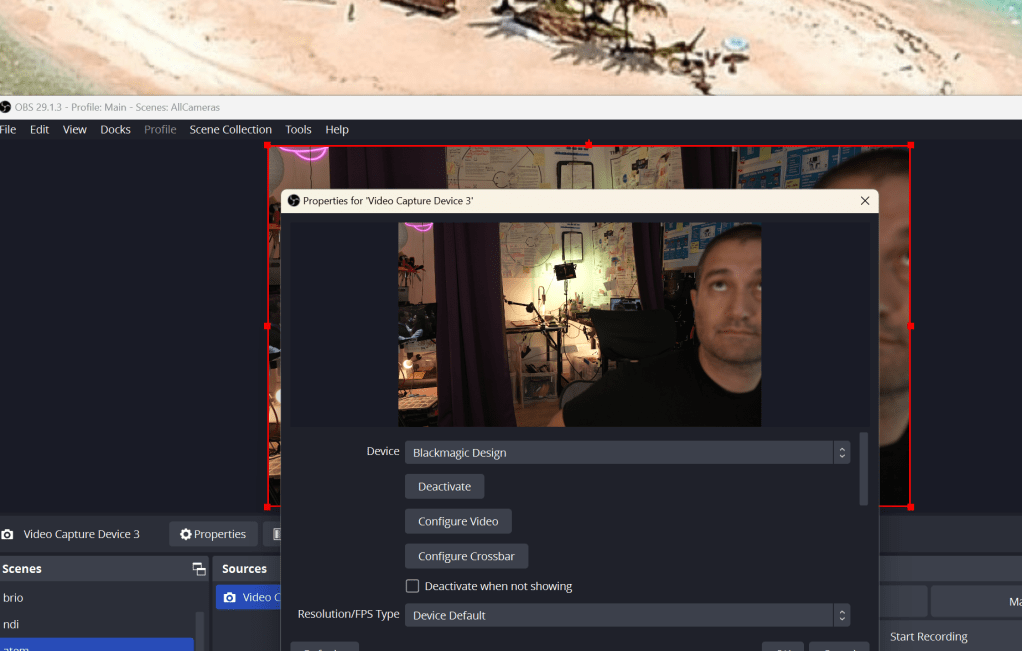Viewport: 1022px width, 651px height.
Task: Click the OBS main window title bar text
Action: [117, 108]
